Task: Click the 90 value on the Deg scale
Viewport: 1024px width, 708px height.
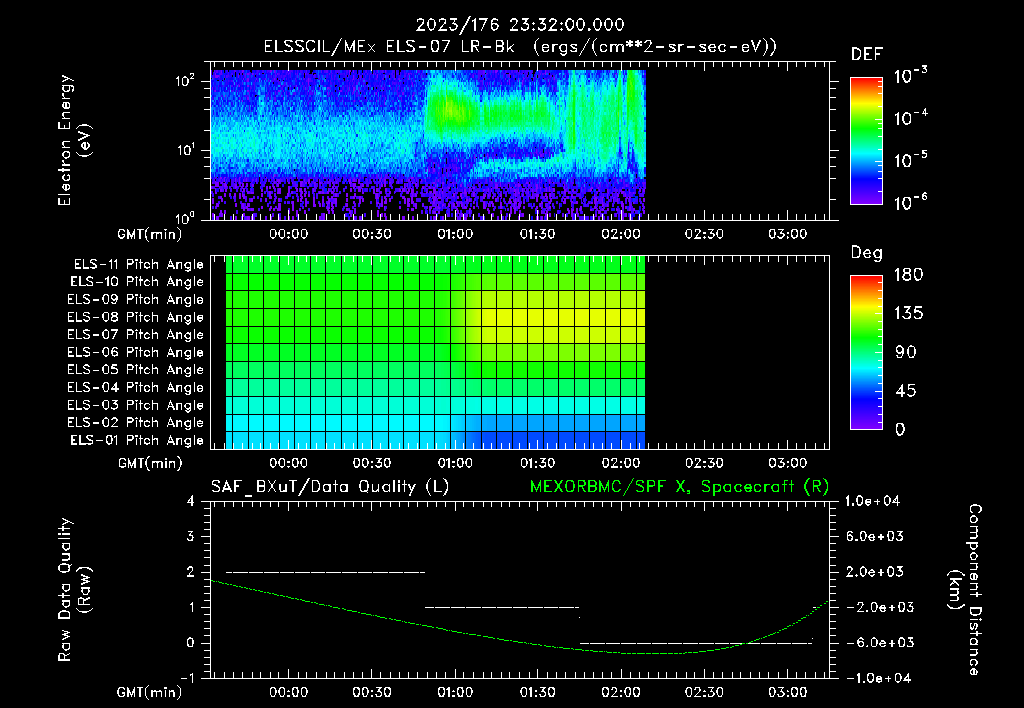Action: (x=906, y=352)
